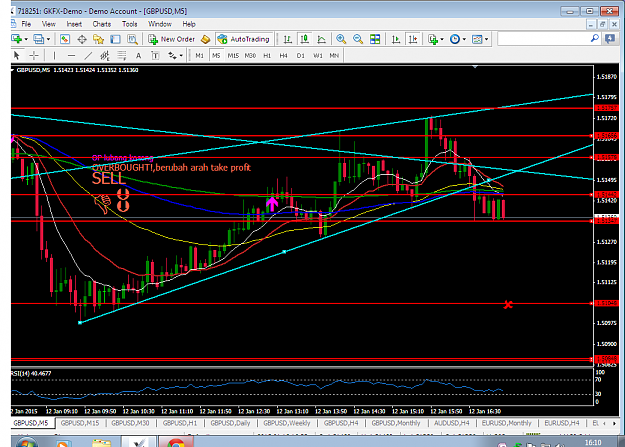Image resolution: width=625 pixels, height=447 pixels.
Task: Expand the Templates dropdown arrow
Action: point(487,39)
